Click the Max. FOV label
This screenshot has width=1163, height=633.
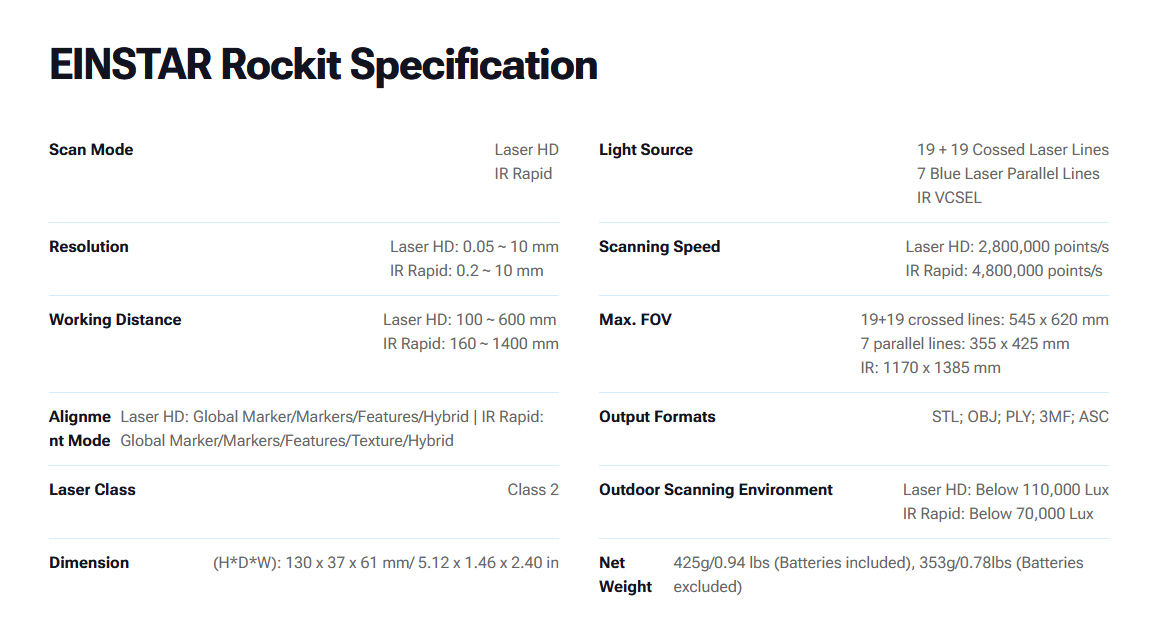pyautogui.click(x=635, y=320)
